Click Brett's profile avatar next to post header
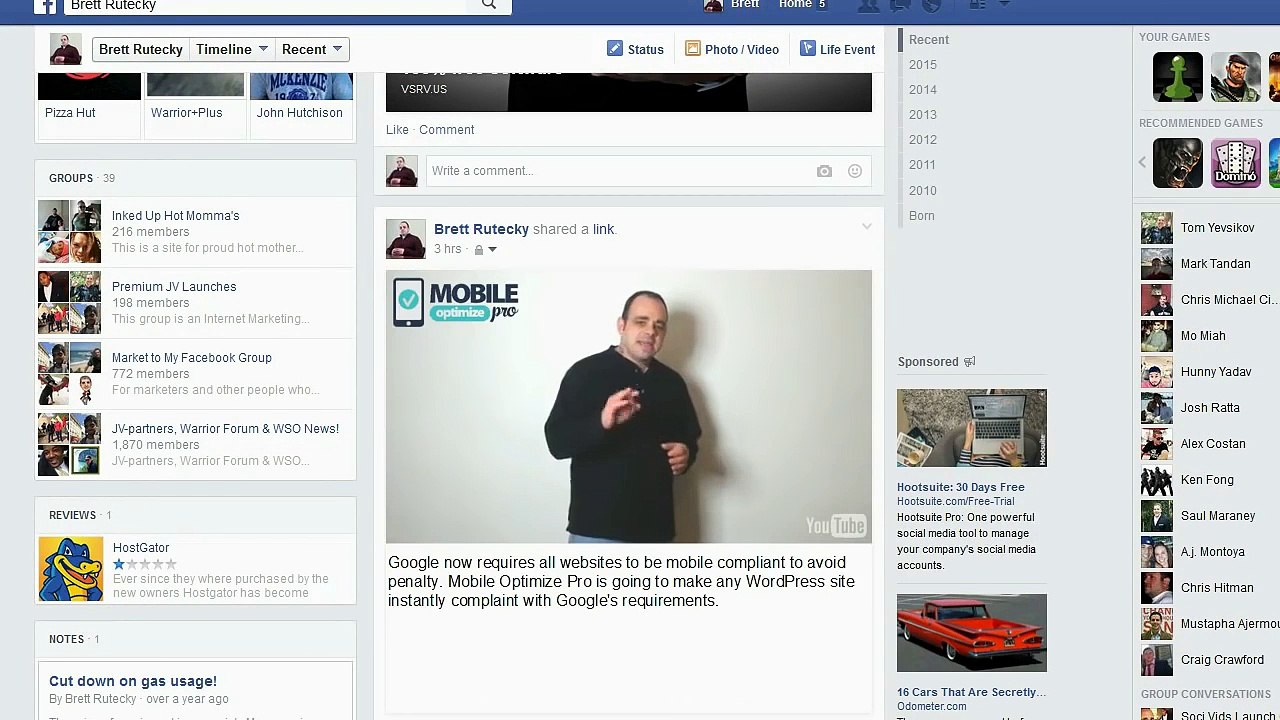 [x=406, y=239]
